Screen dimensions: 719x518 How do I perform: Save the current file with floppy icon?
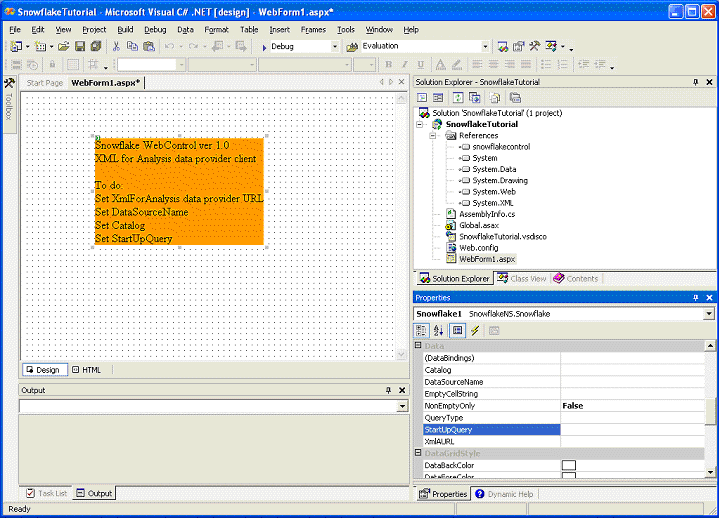click(80, 46)
